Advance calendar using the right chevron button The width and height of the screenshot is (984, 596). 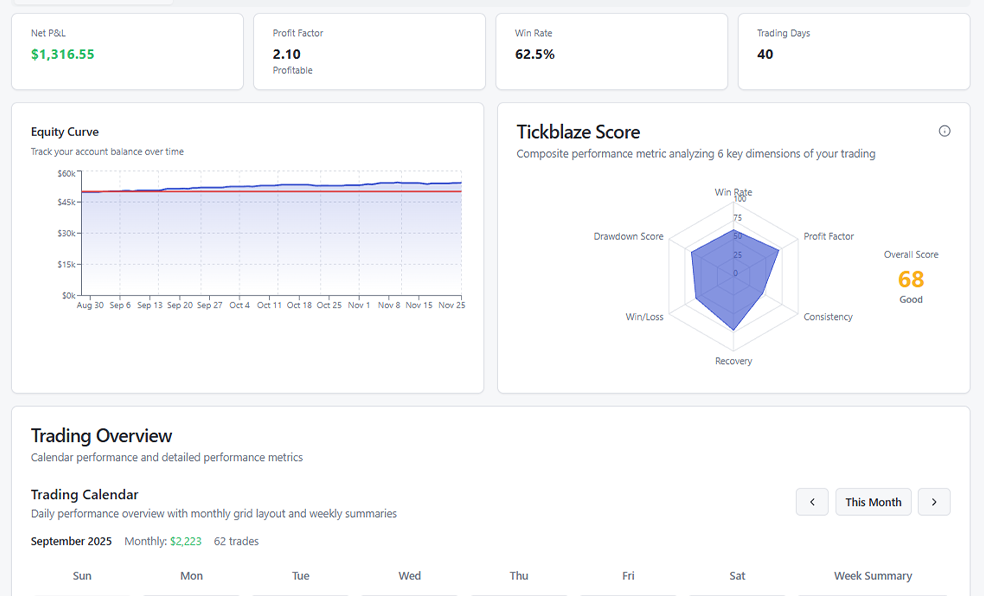point(934,502)
